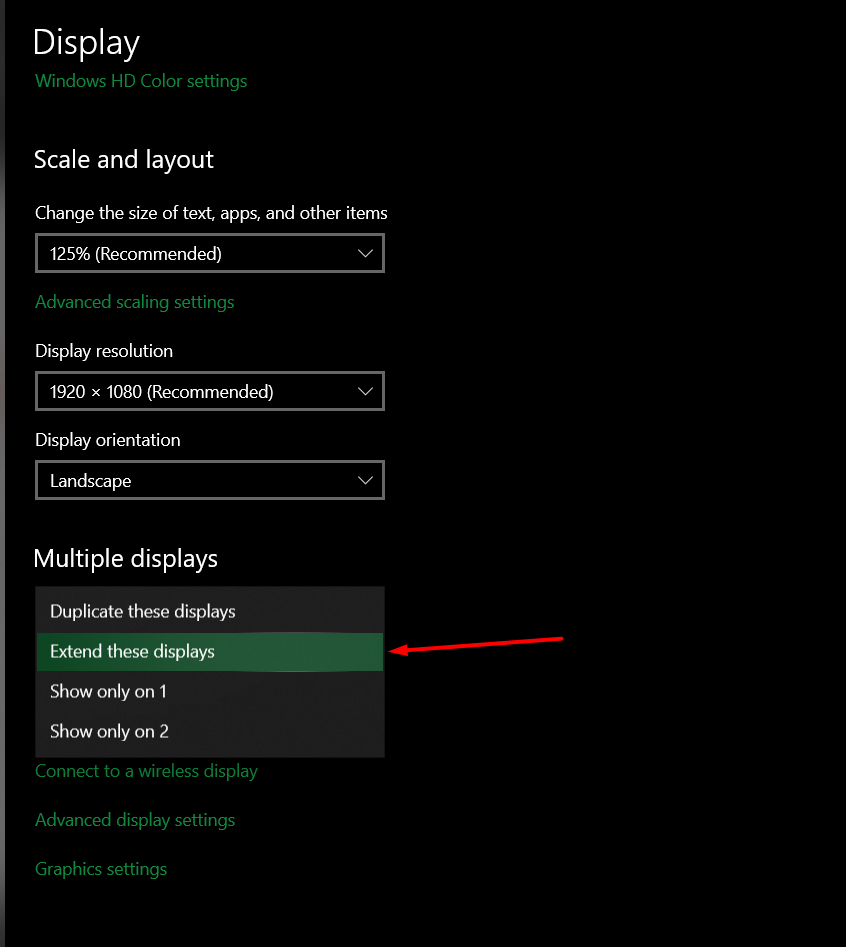Click the Multiple displays heading

click(126, 558)
